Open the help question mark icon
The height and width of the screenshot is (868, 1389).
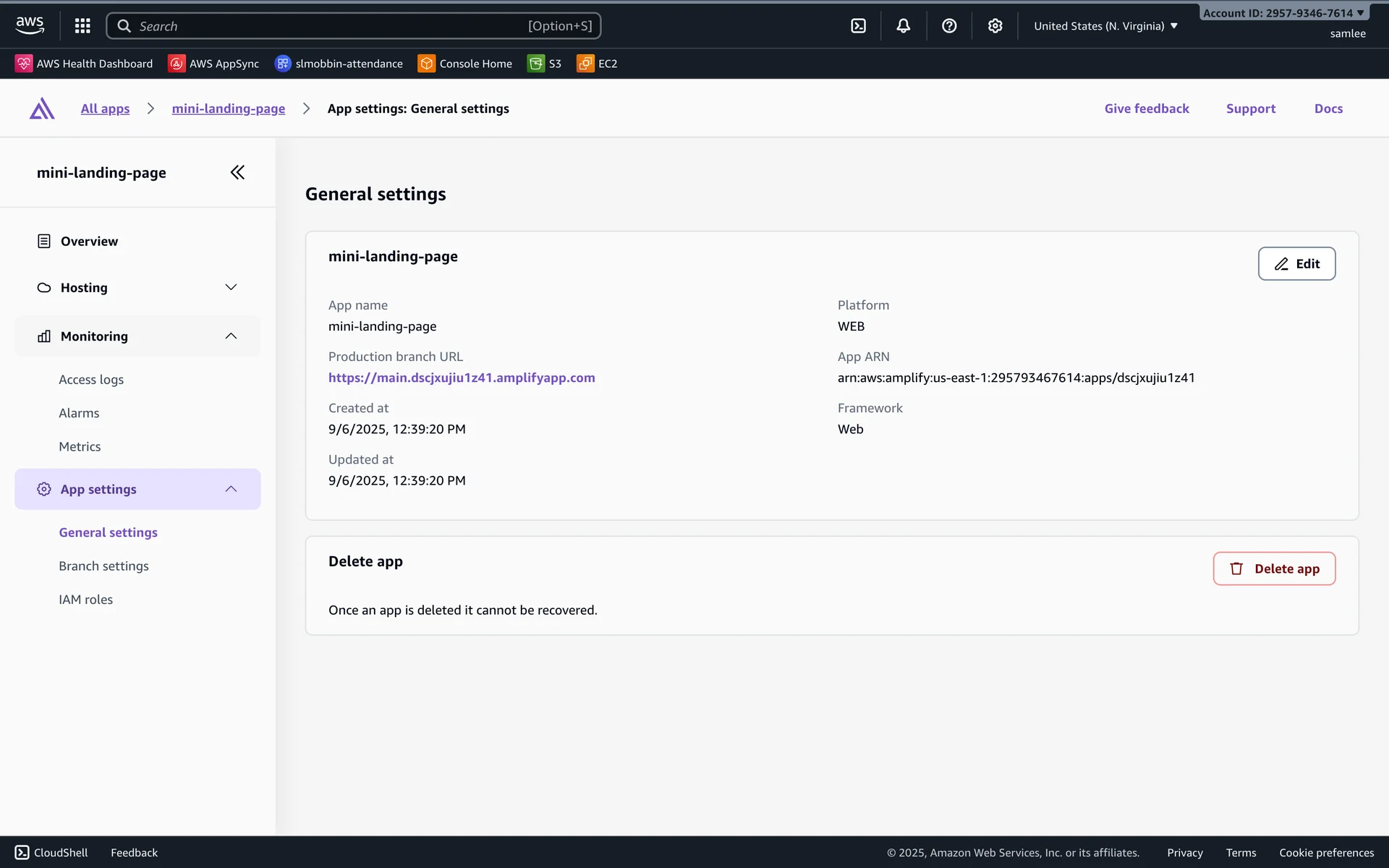point(949,26)
